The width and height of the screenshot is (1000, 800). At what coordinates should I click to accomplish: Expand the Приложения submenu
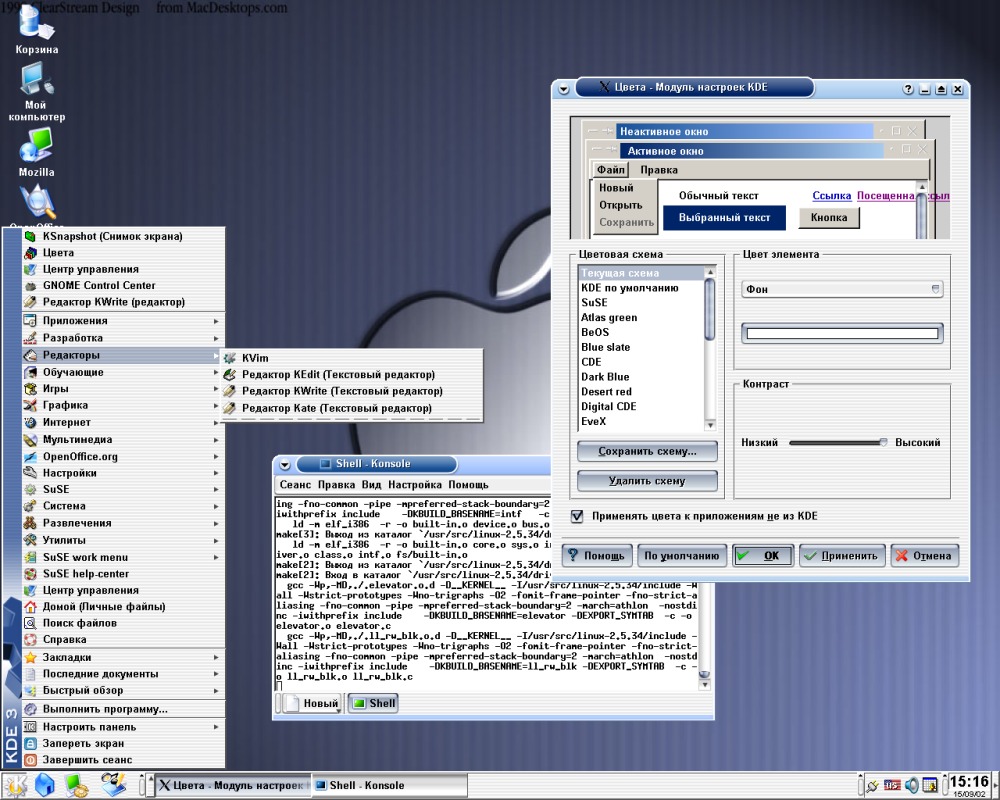tap(124, 320)
